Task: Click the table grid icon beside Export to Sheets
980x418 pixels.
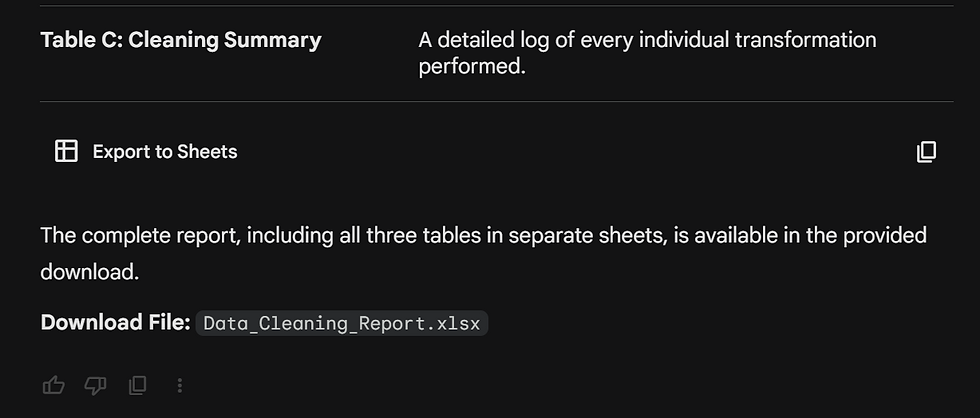Action: (66, 151)
